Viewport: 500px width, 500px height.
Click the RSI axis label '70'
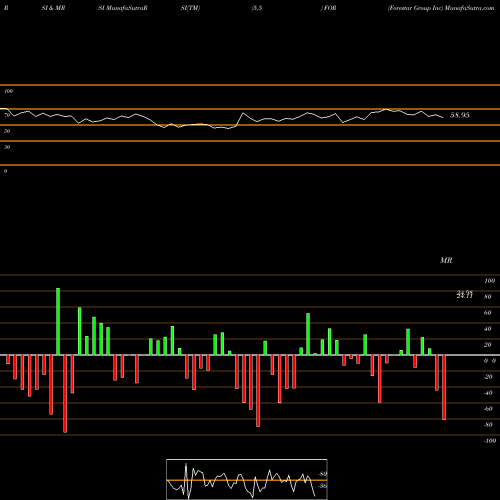(7, 115)
